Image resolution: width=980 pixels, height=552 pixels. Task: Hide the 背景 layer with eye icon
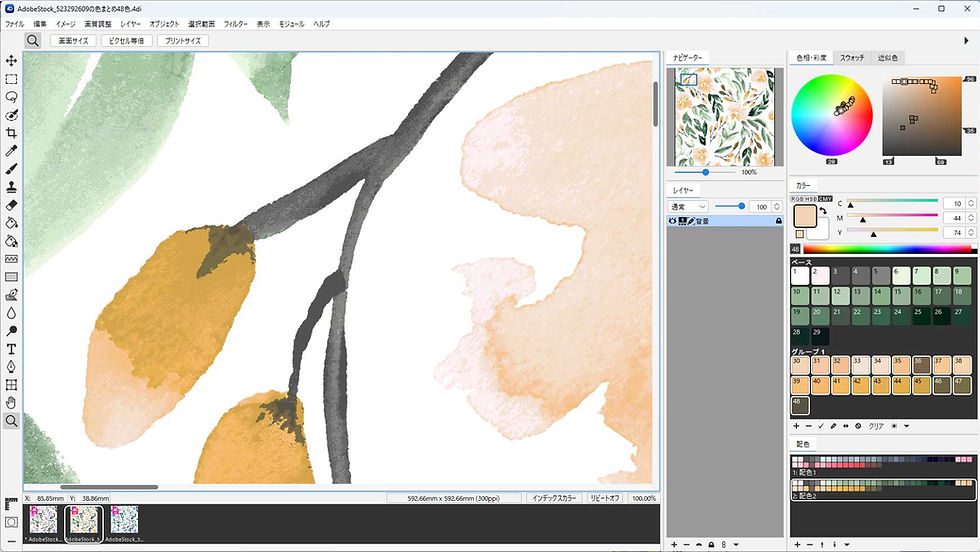tap(673, 221)
